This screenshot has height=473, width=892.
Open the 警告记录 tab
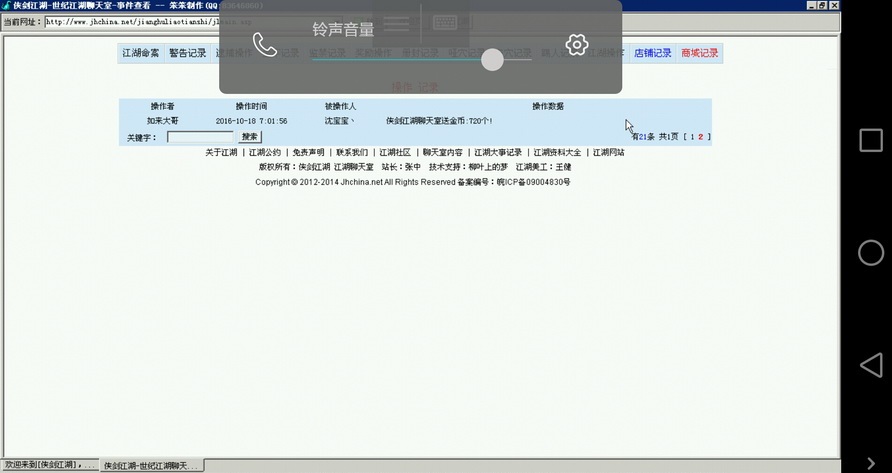(x=187, y=53)
